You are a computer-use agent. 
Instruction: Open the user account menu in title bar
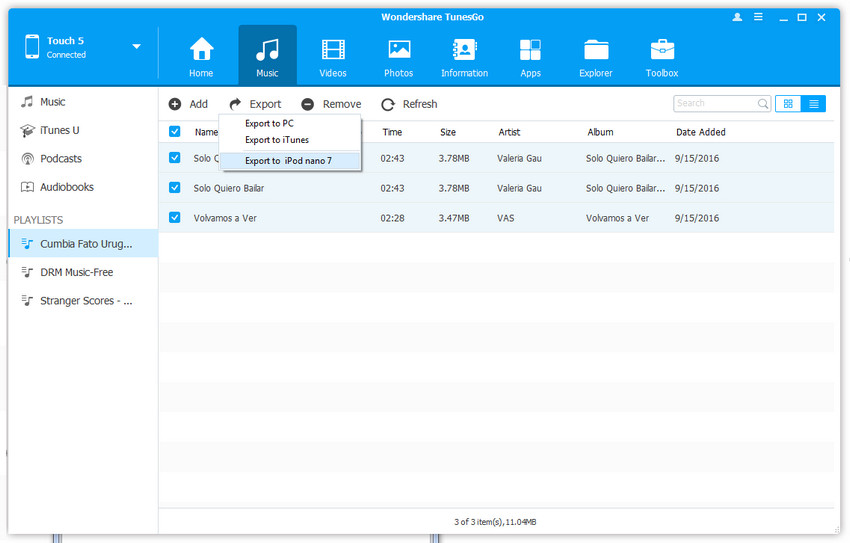click(x=738, y=17)
